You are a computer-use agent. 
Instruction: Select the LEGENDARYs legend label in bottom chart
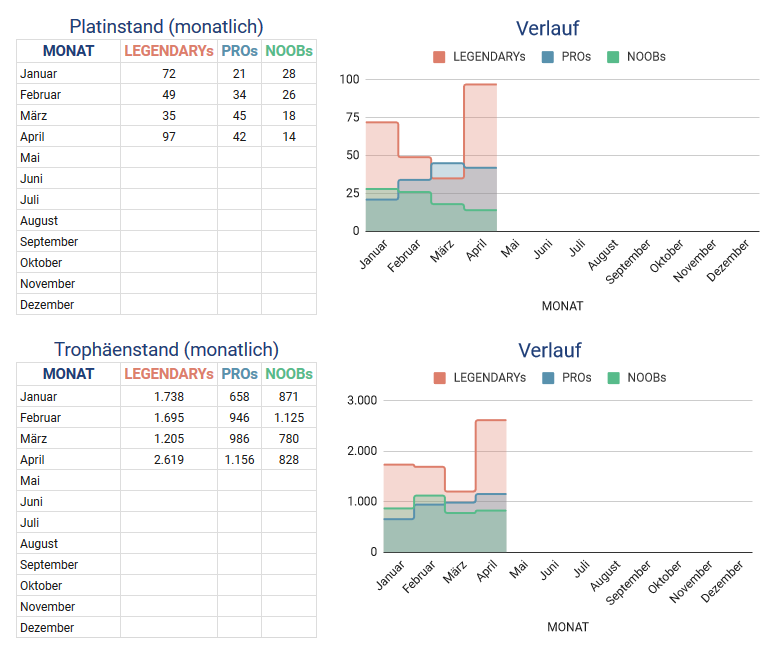(x=489, y=378)
